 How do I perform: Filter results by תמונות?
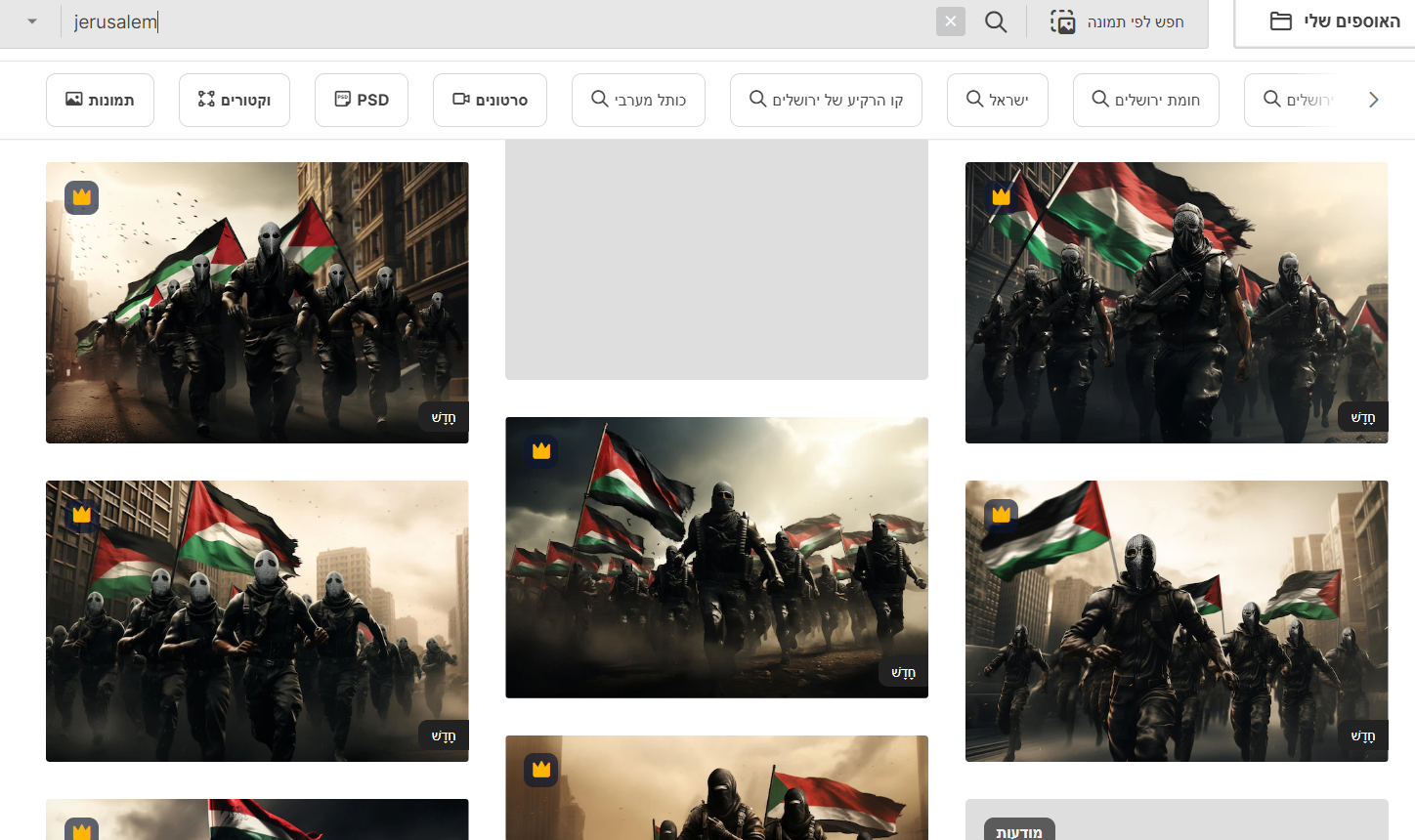tap(100, 100)
